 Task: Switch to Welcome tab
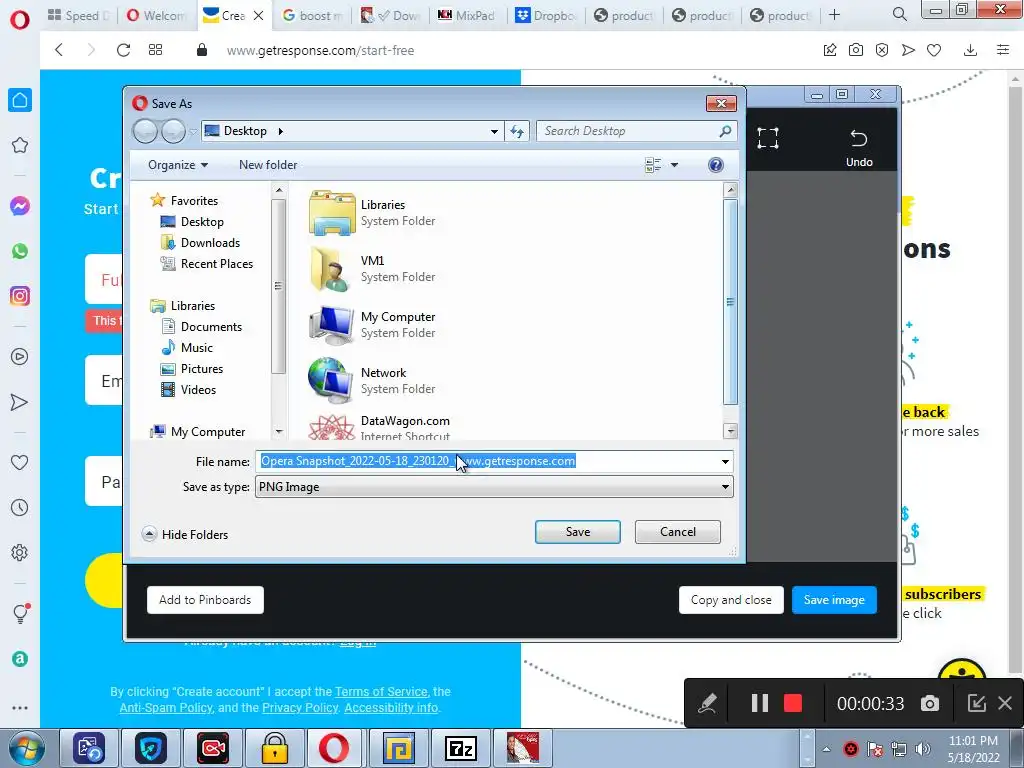pos(157,15)
